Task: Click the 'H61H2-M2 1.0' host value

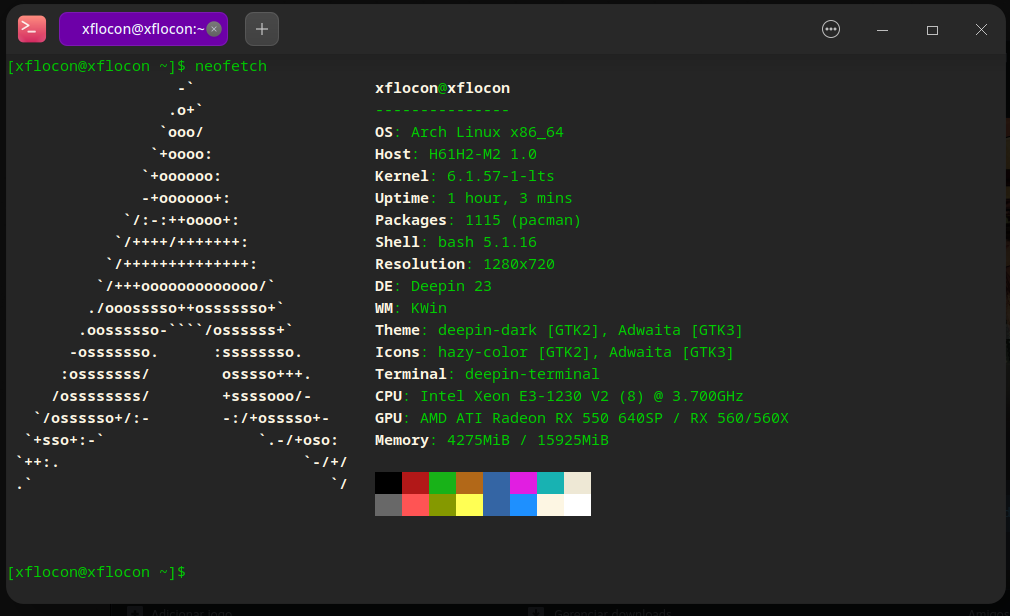Action: 482,154
